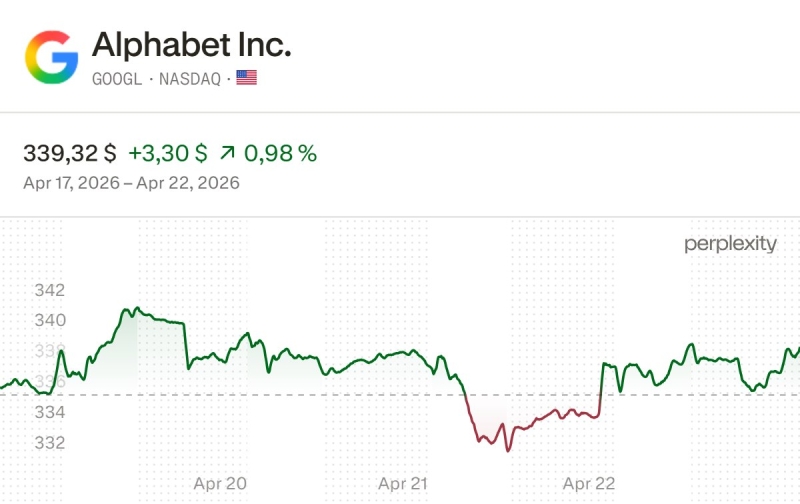Click the 342 price axis label
The width and height of the screenshot is (800, 504).
pos(49,291)
